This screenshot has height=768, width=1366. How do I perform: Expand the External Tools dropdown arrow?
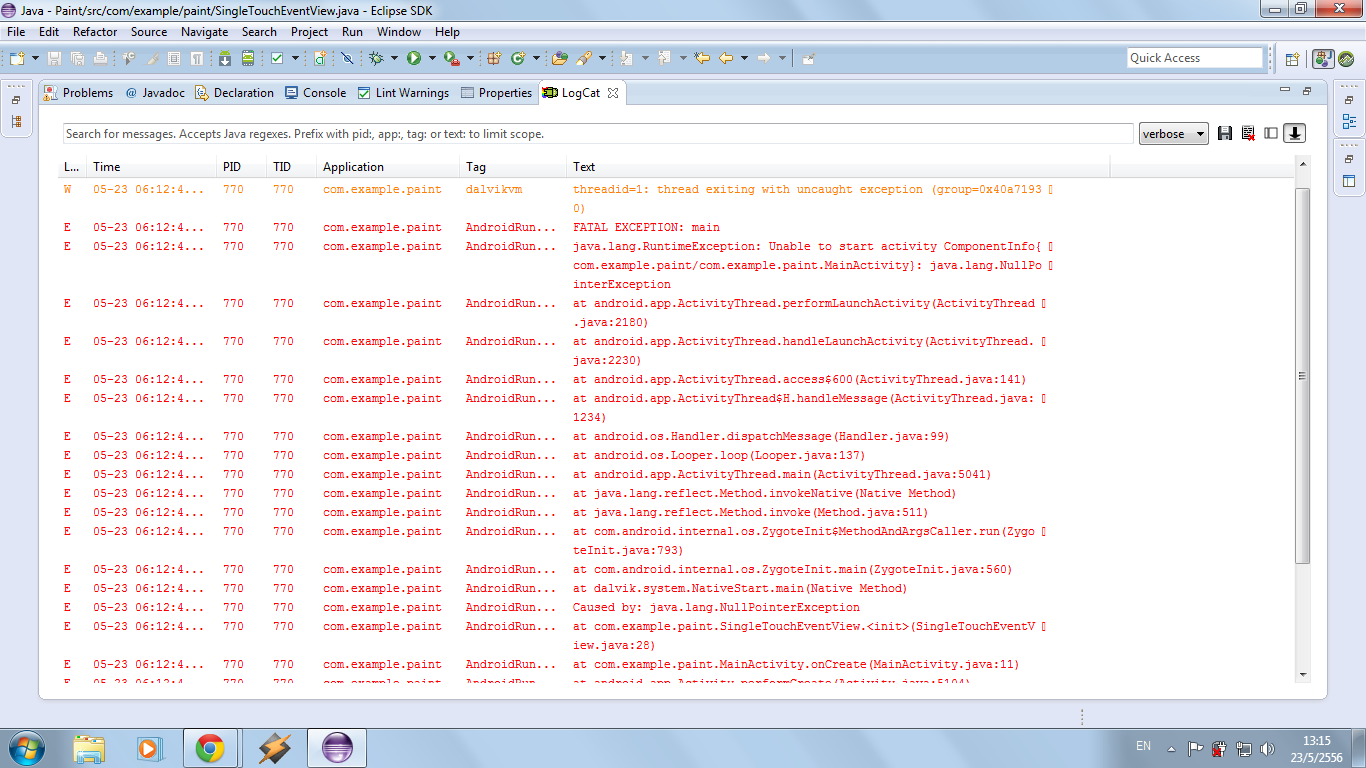pos(470,58)
